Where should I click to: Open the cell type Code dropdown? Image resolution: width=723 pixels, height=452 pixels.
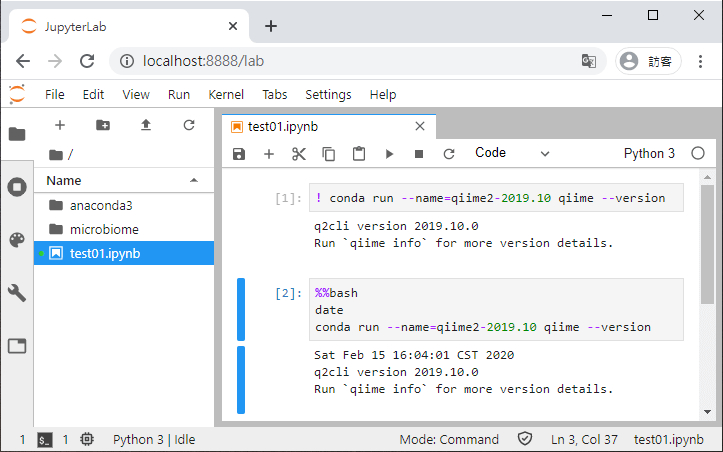[x=512, y=153]
